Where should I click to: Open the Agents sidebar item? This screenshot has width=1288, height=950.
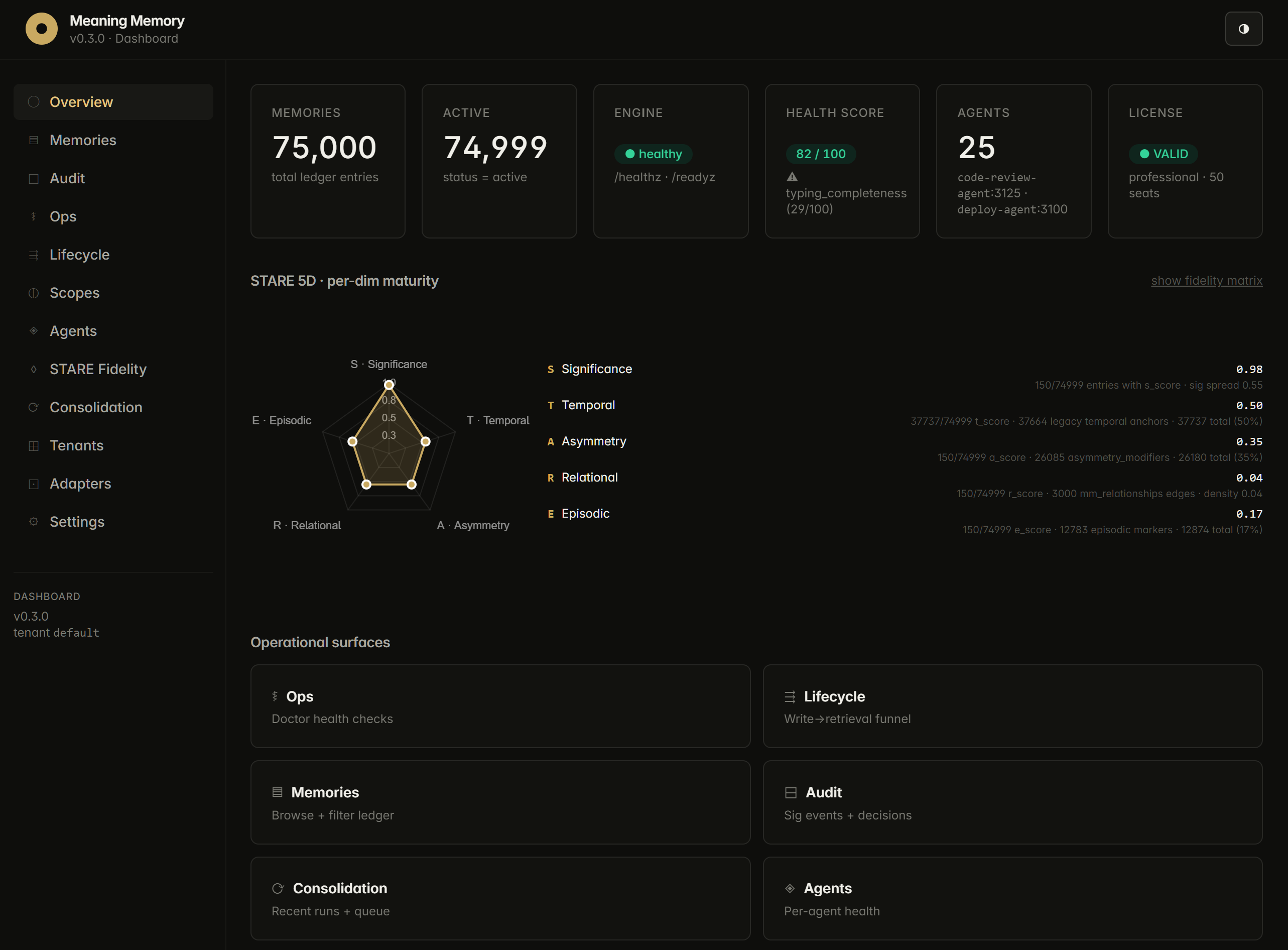click(x=113, y=331)
